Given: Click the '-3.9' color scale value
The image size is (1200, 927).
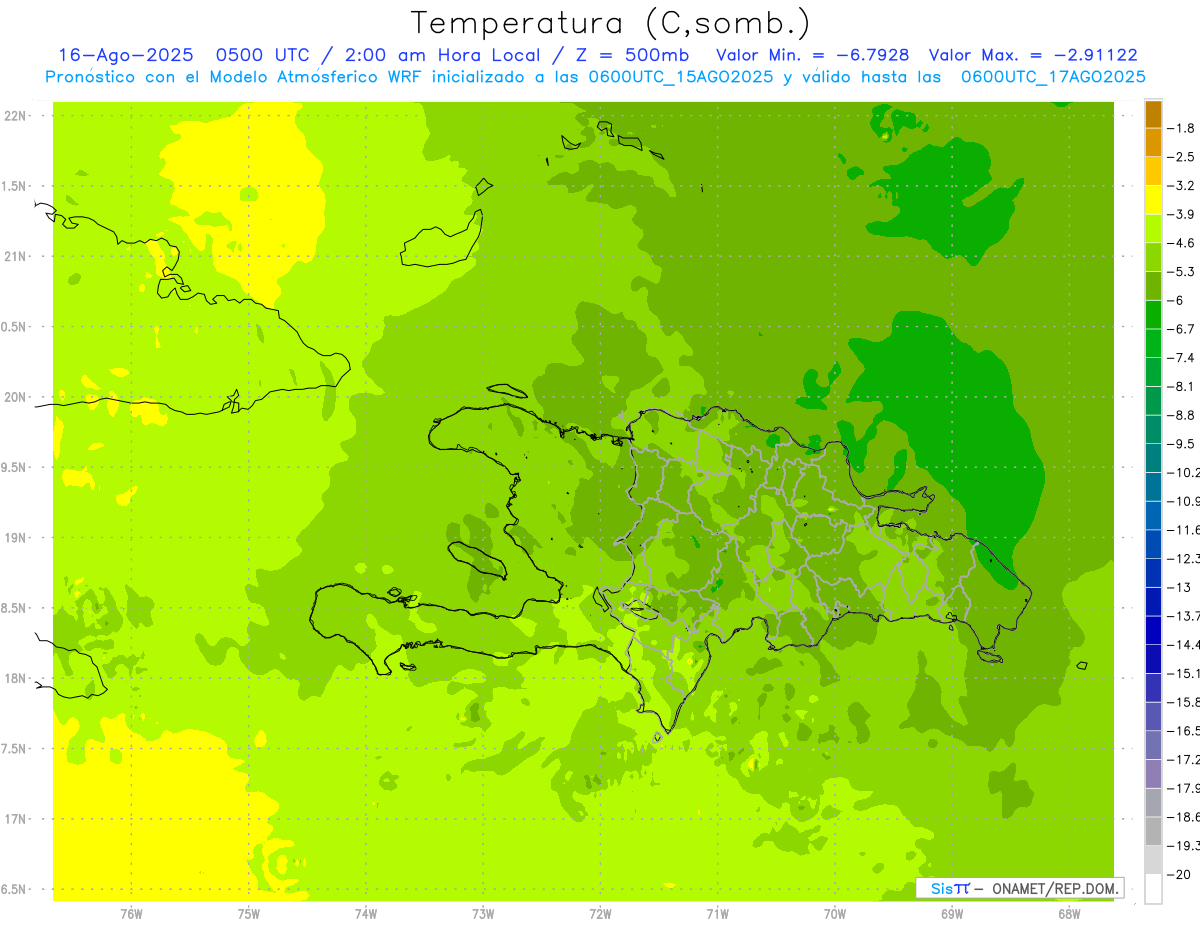Looking at the screenshot, I should (1182, 214).
